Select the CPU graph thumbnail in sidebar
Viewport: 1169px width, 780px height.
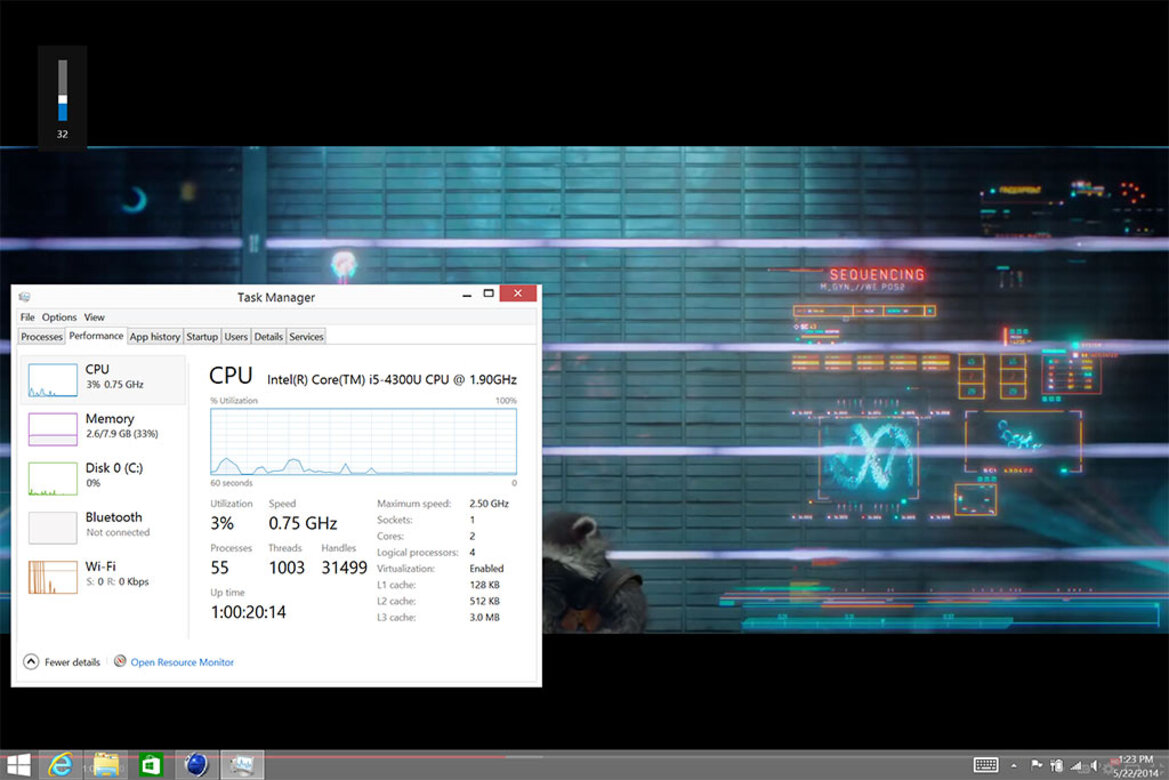point(53,380)
